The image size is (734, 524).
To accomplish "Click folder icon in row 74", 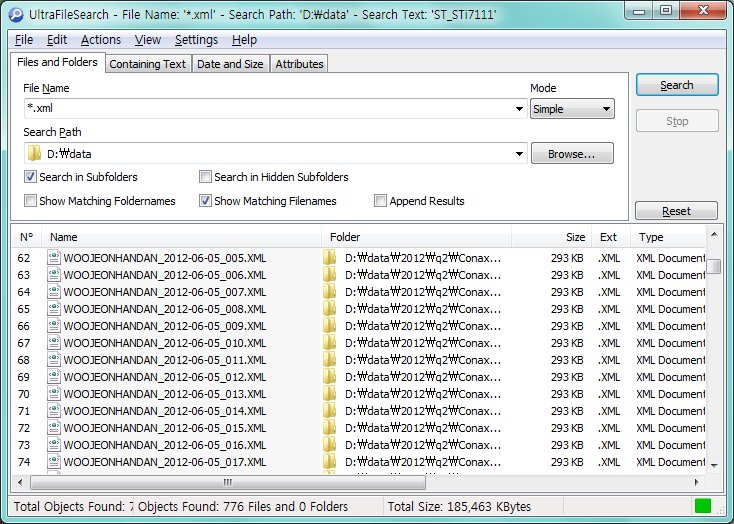I will coord(330,462).
